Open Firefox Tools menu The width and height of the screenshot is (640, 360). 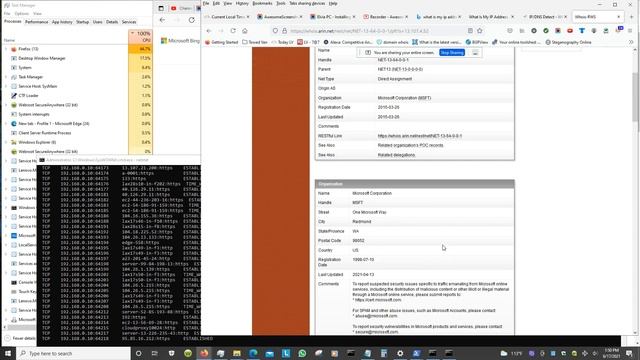[281, 3]
